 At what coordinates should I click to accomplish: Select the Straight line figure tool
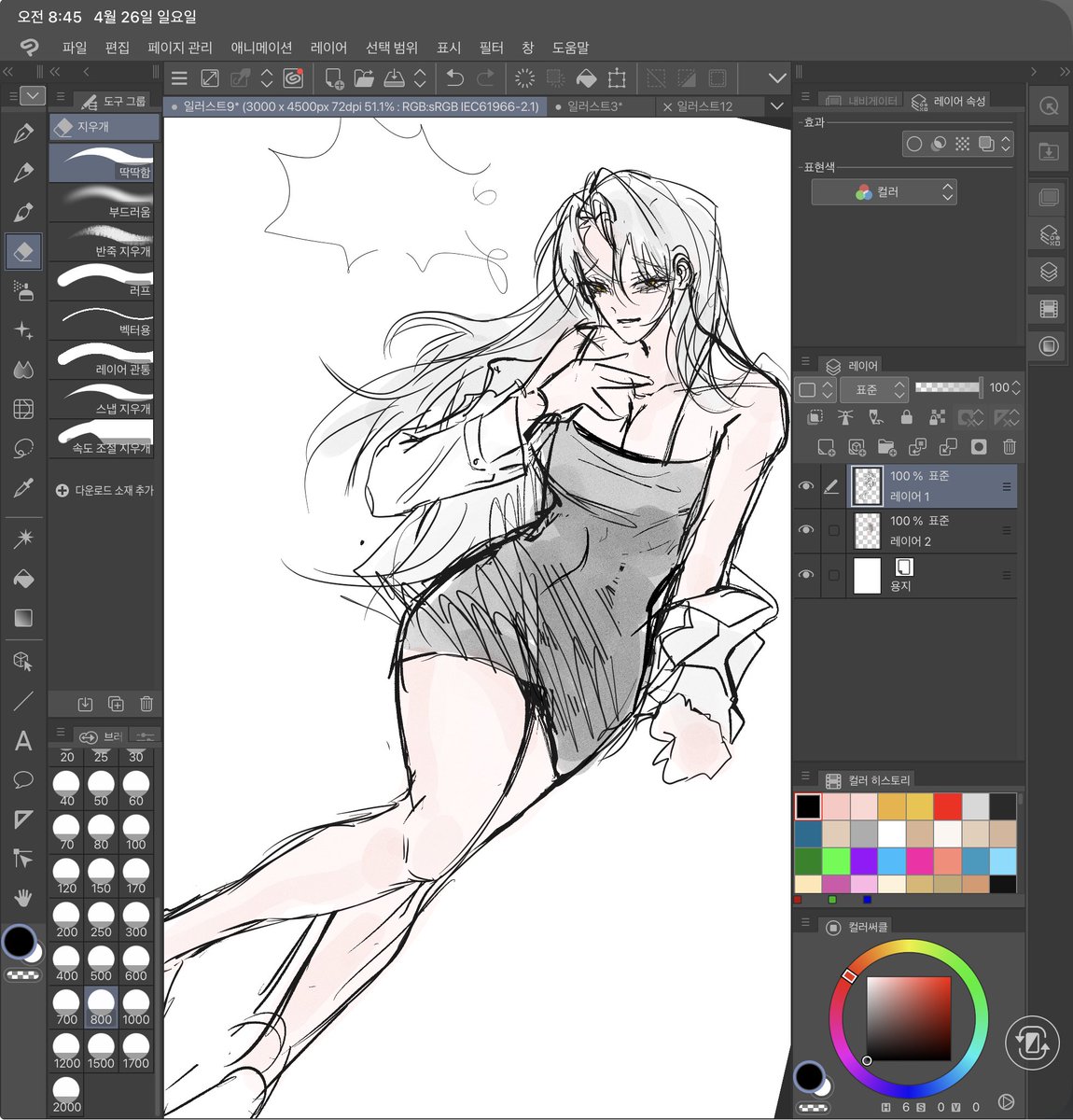23,701
